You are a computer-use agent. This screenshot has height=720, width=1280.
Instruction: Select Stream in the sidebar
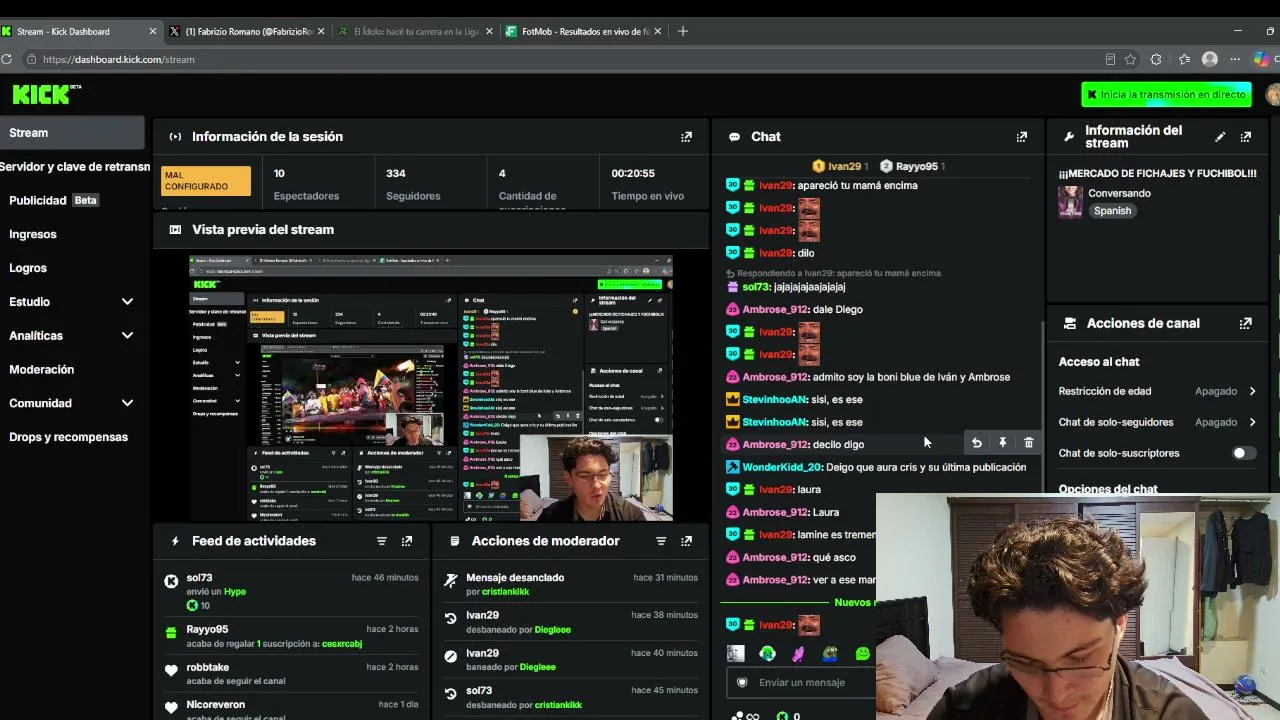[72, 133]
